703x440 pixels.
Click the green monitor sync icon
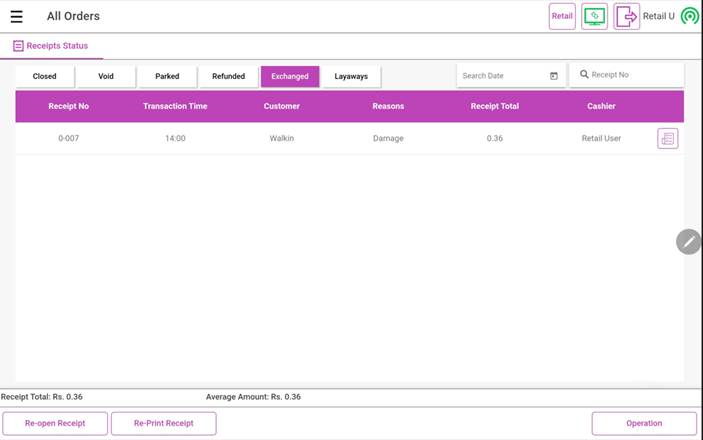point(594,16)
